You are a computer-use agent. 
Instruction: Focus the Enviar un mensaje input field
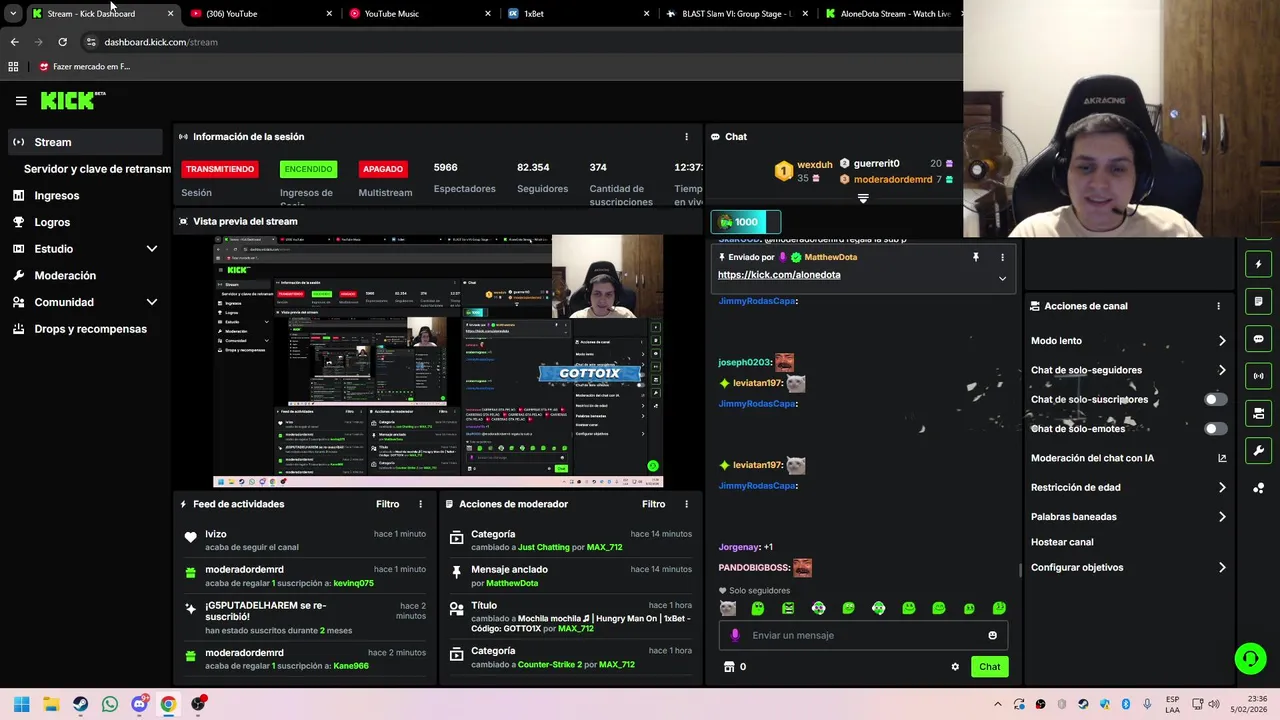click(863, 635)
